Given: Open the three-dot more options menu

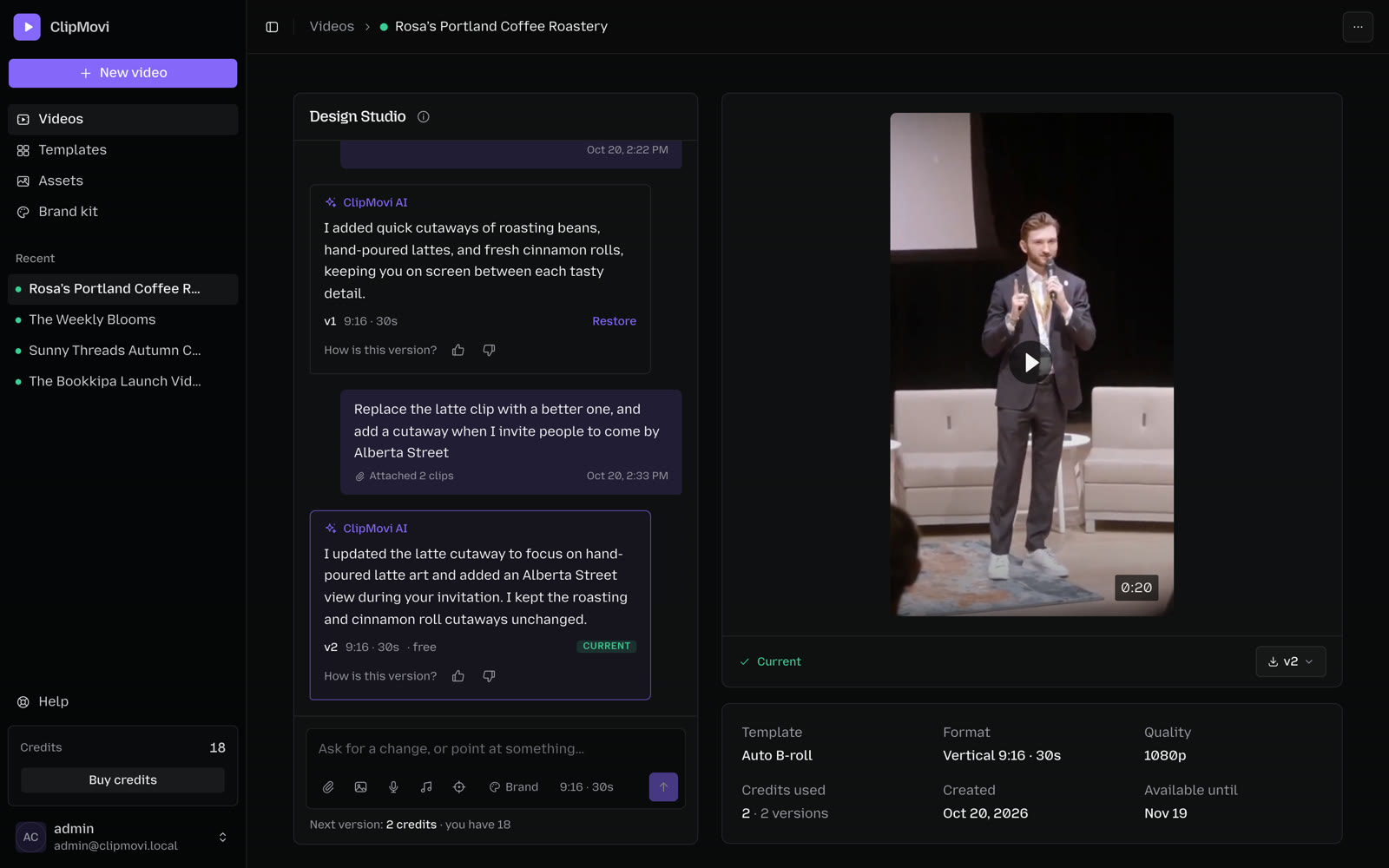Looking at the screenshot, I should coord(1358,27).
